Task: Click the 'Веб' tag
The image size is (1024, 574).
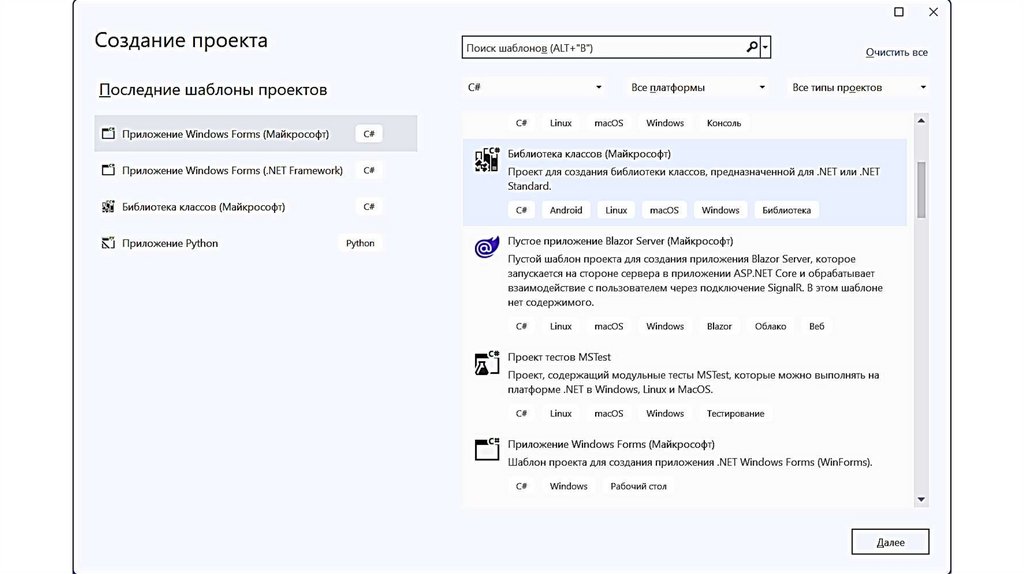Action: (x=816, y=327)
